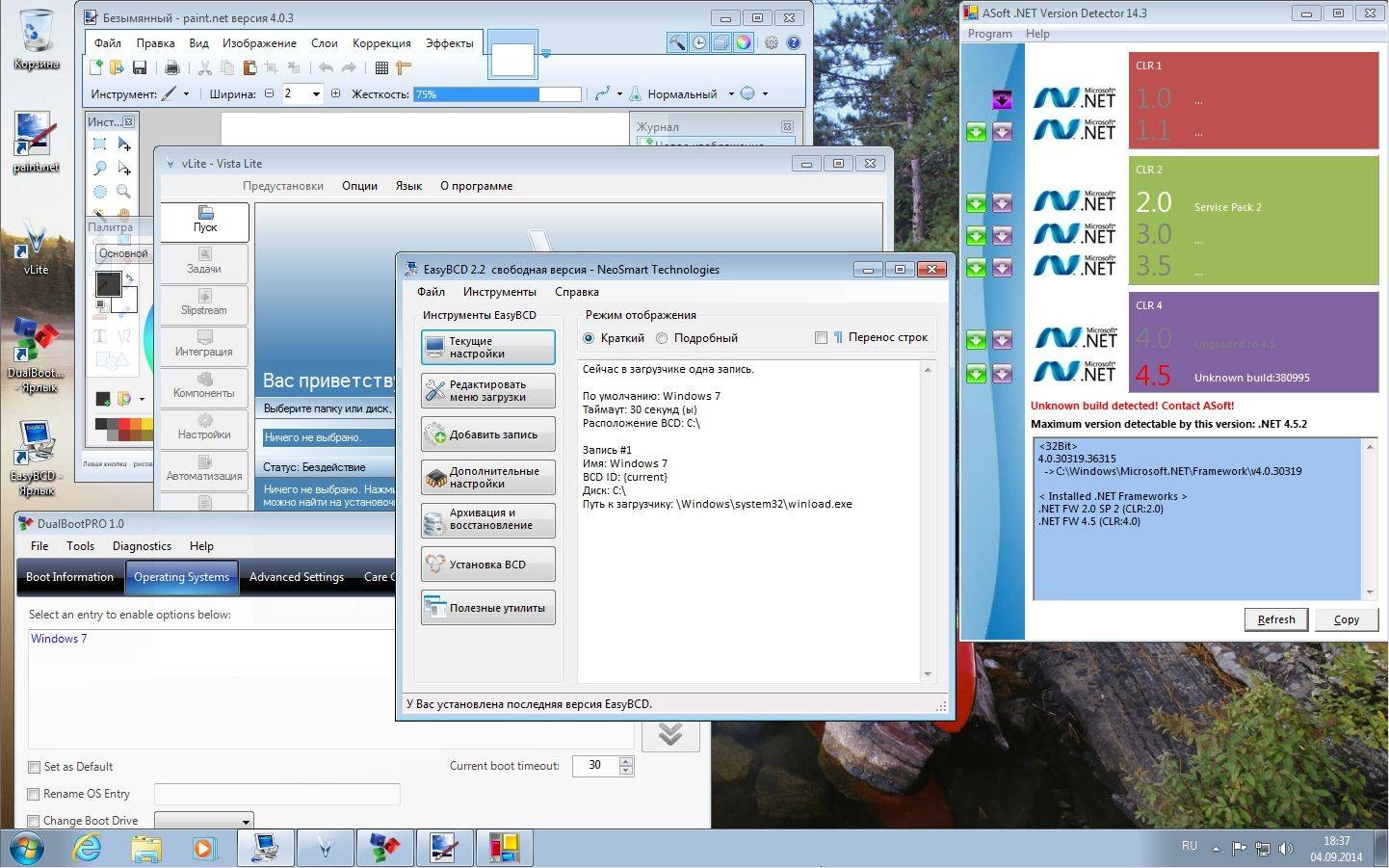Check Rename OS Entry in DualBootPRO
The height and width of the screenshot is (868, 1389).
[34, 794]
